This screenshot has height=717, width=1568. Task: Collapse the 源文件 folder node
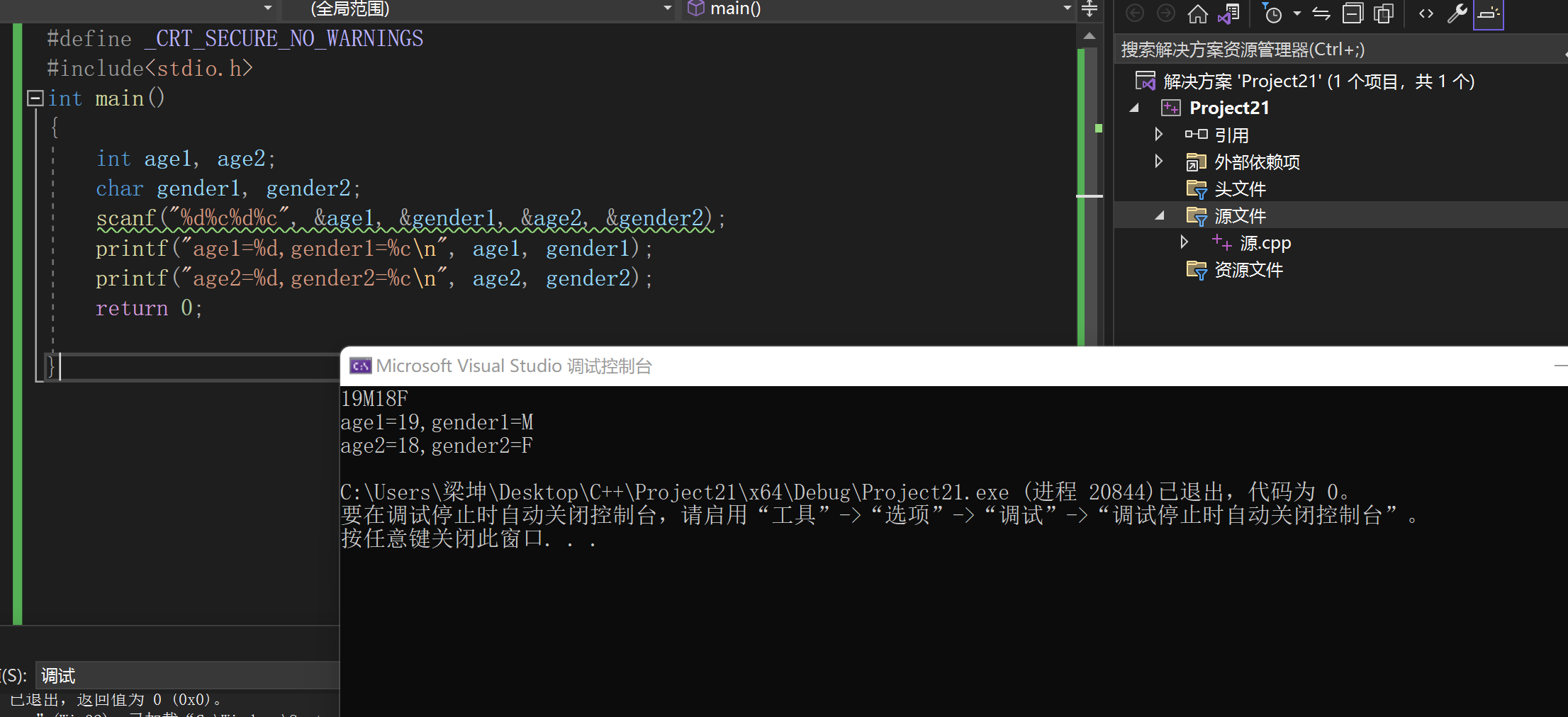tap(1160, 216)
